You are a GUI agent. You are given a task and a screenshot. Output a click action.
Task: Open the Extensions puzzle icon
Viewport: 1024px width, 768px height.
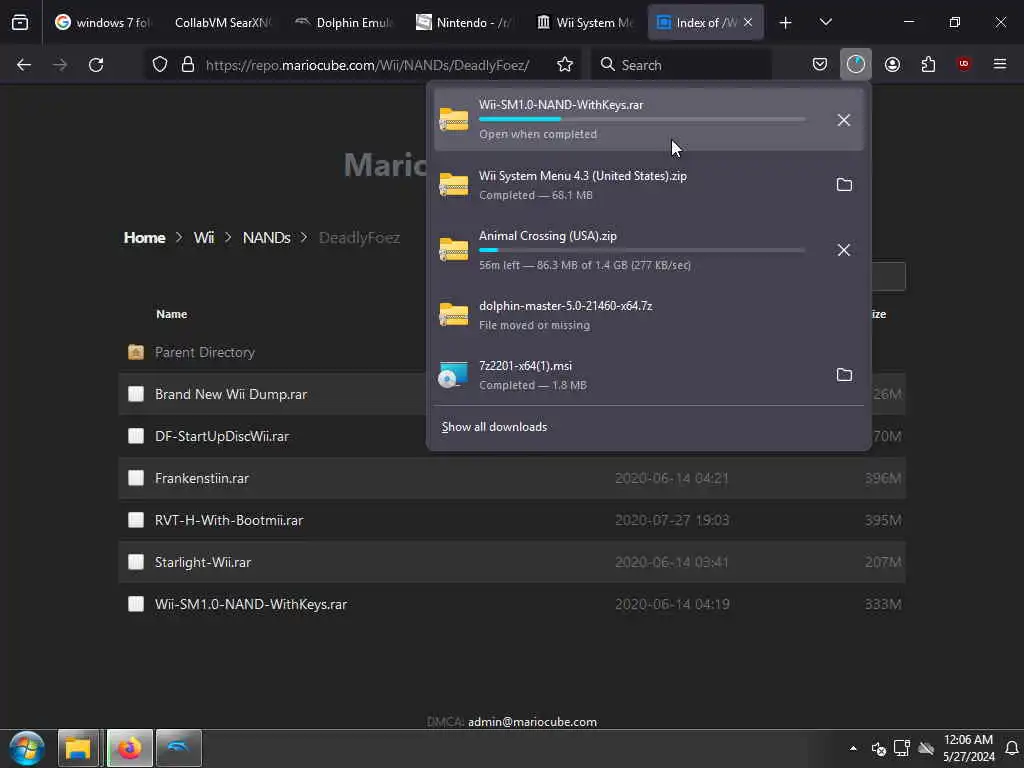[928, 64]
